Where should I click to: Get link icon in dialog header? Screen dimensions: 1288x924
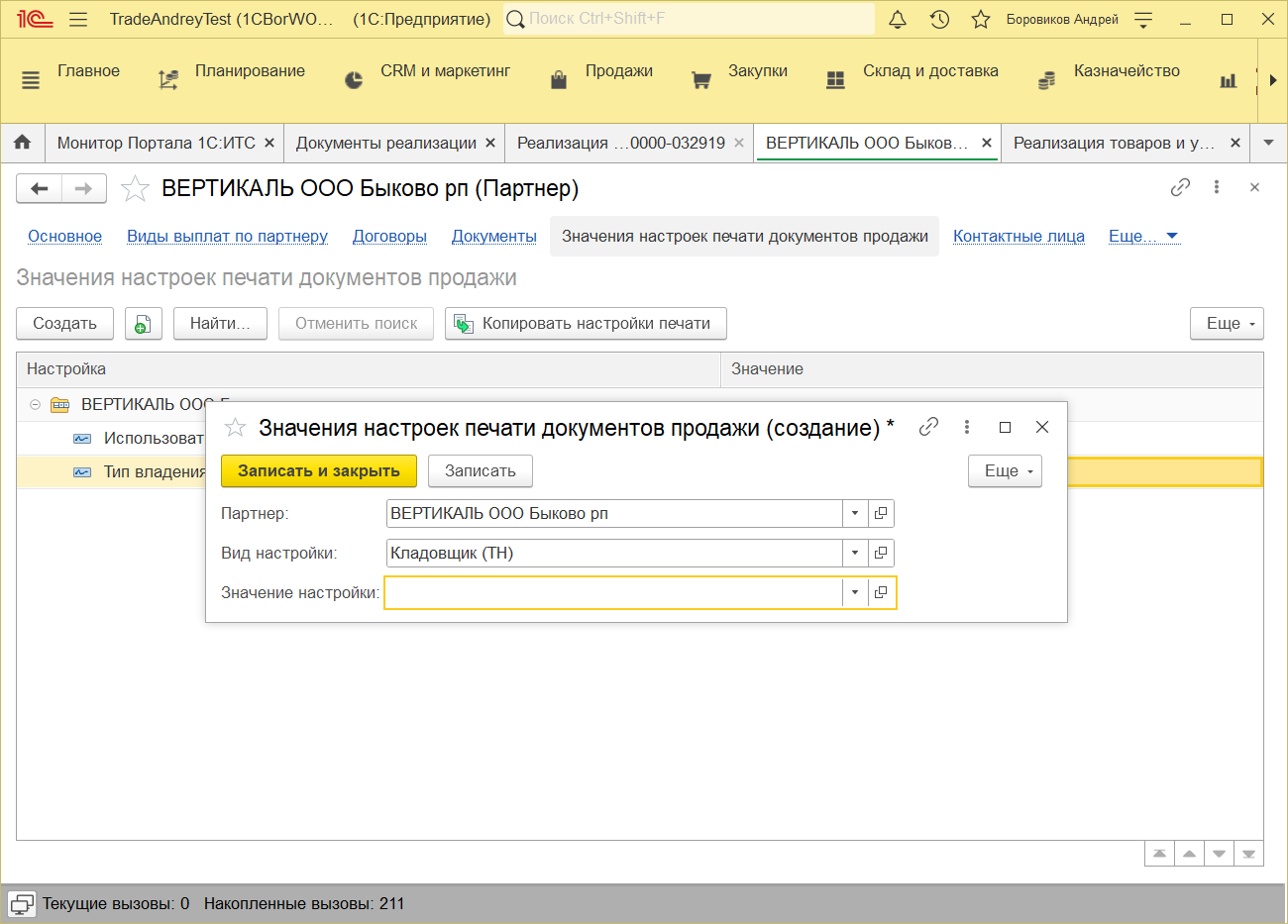pos(928,427)
